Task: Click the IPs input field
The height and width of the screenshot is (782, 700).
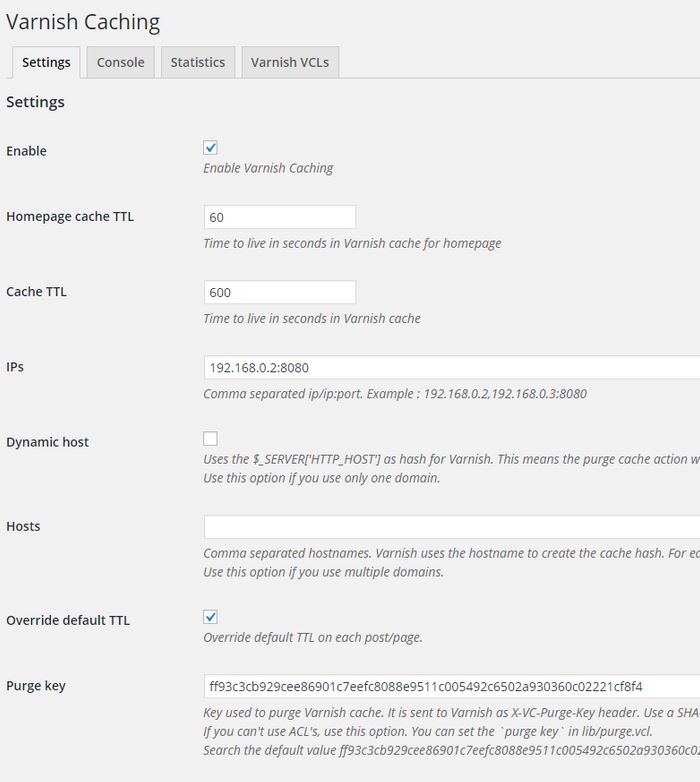Action: coord(452,368)
